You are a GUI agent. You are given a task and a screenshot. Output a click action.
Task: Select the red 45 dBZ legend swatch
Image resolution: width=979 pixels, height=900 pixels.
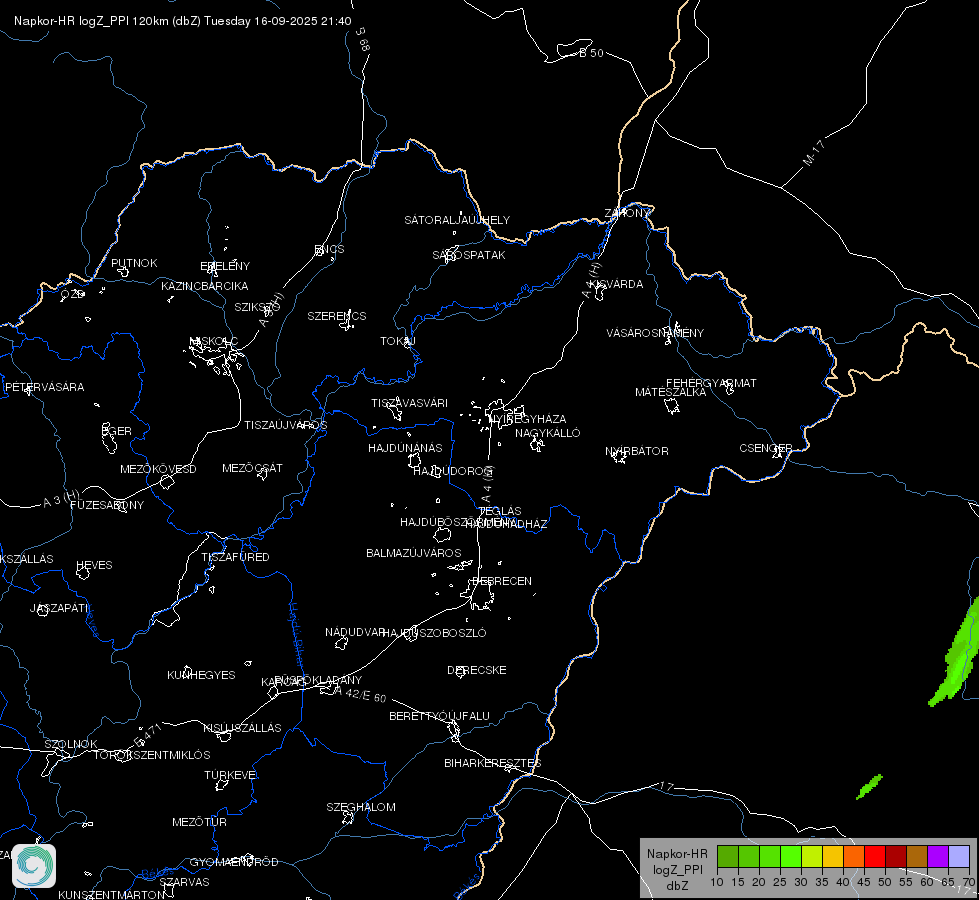[x=875, y=856]
